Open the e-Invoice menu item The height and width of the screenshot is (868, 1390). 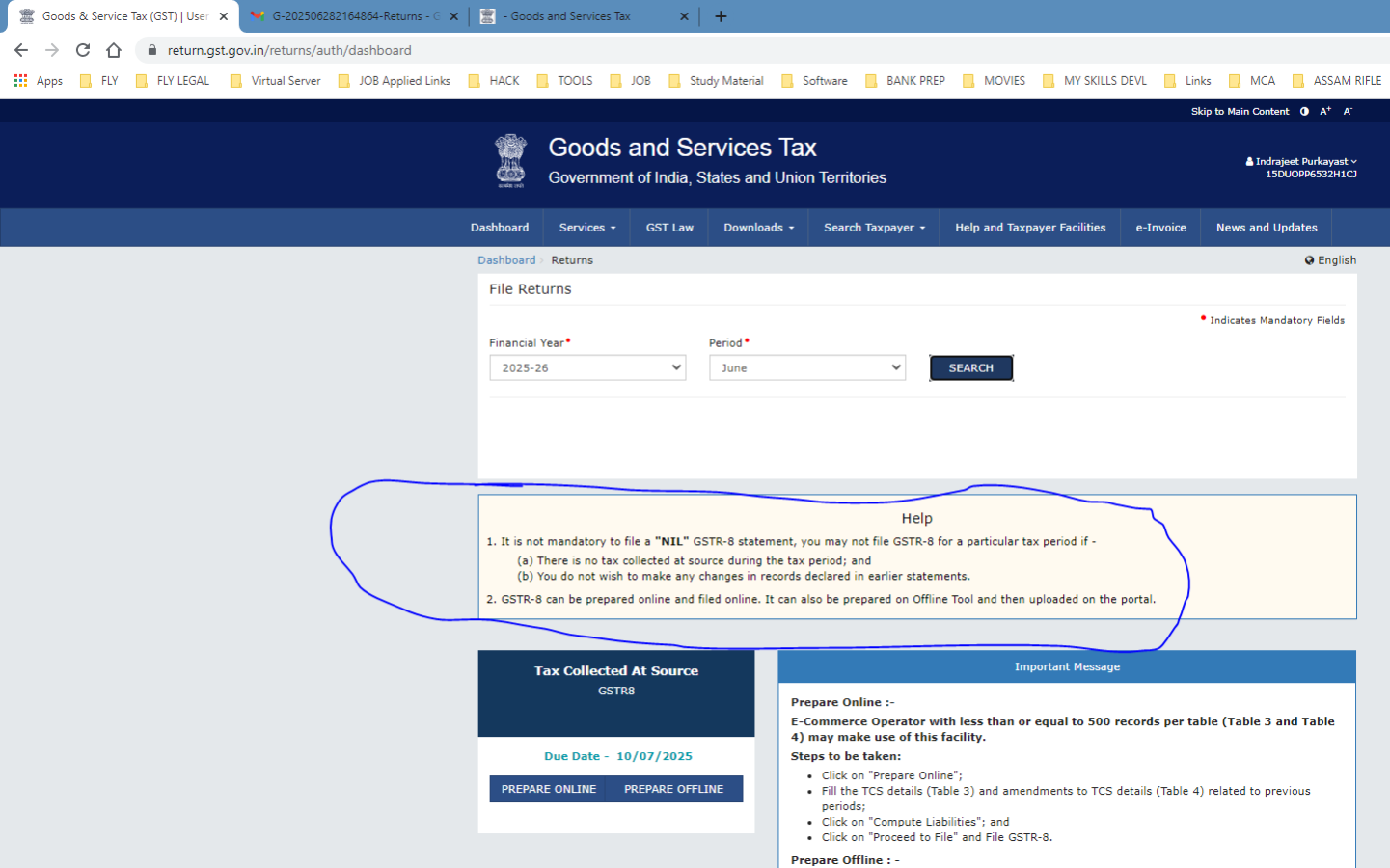click(x=1160, y=228)
